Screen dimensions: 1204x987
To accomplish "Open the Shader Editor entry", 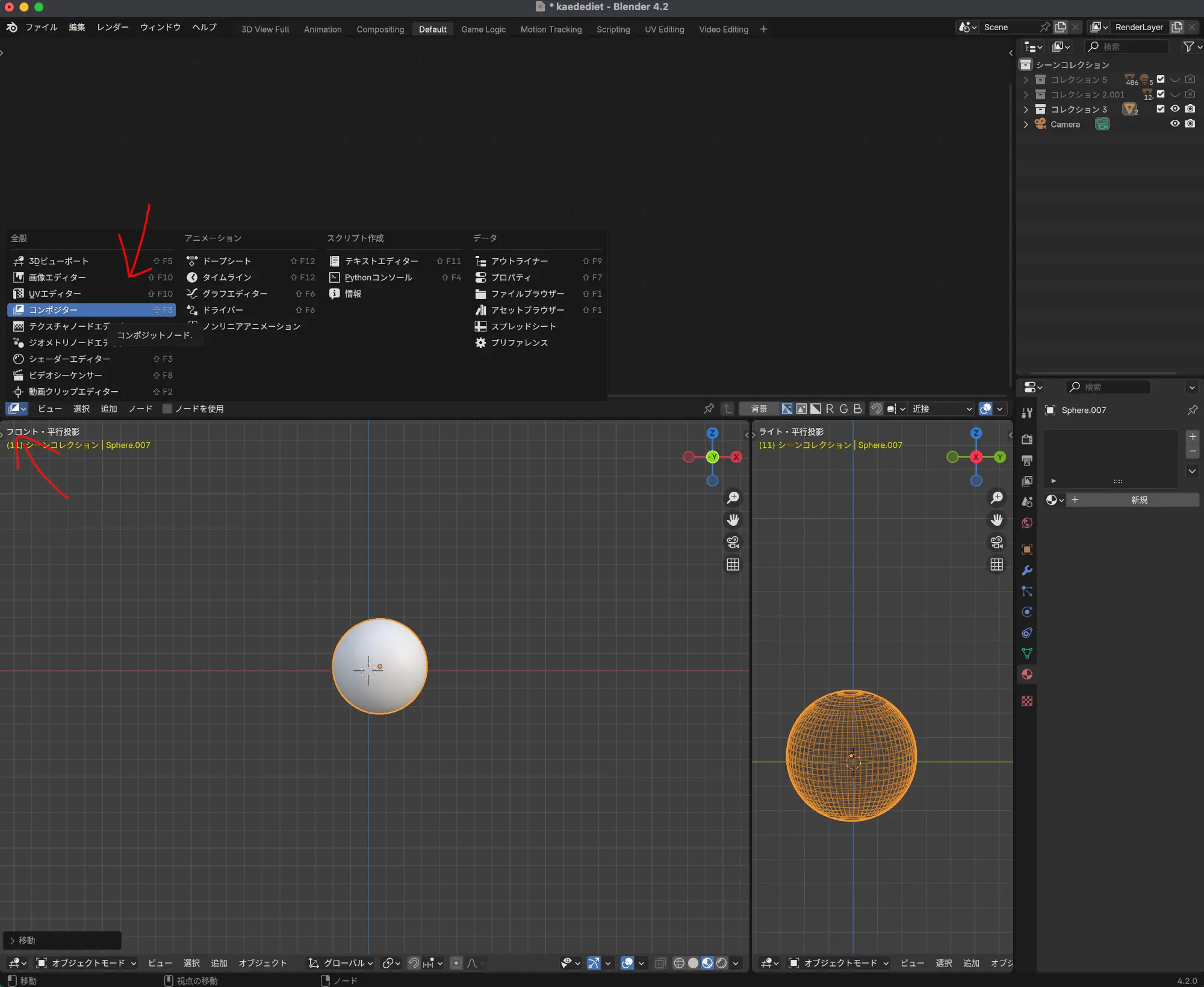I will (92, 359).
